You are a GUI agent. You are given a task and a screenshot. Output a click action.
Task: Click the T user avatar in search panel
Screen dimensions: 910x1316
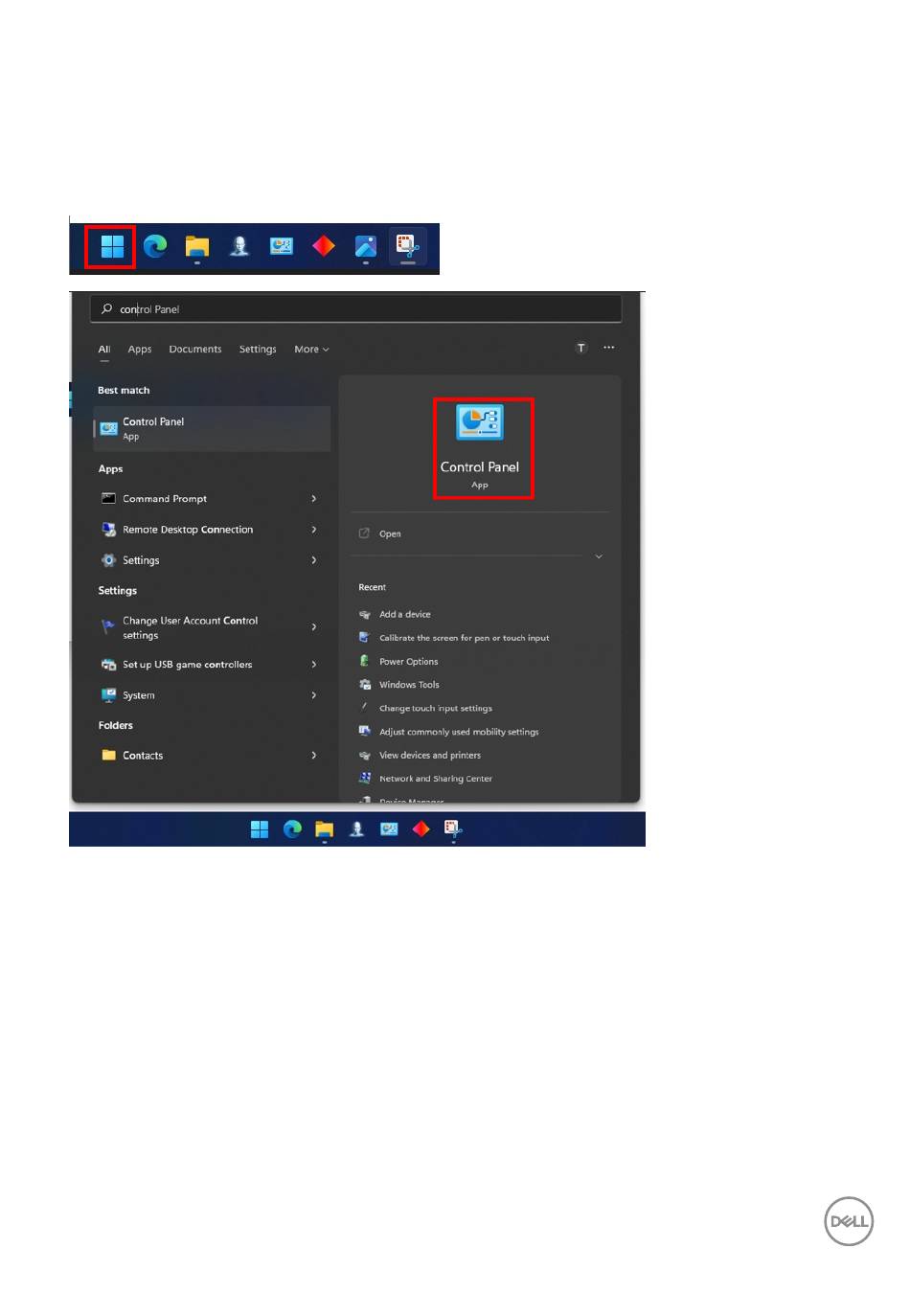click(581, 348)
